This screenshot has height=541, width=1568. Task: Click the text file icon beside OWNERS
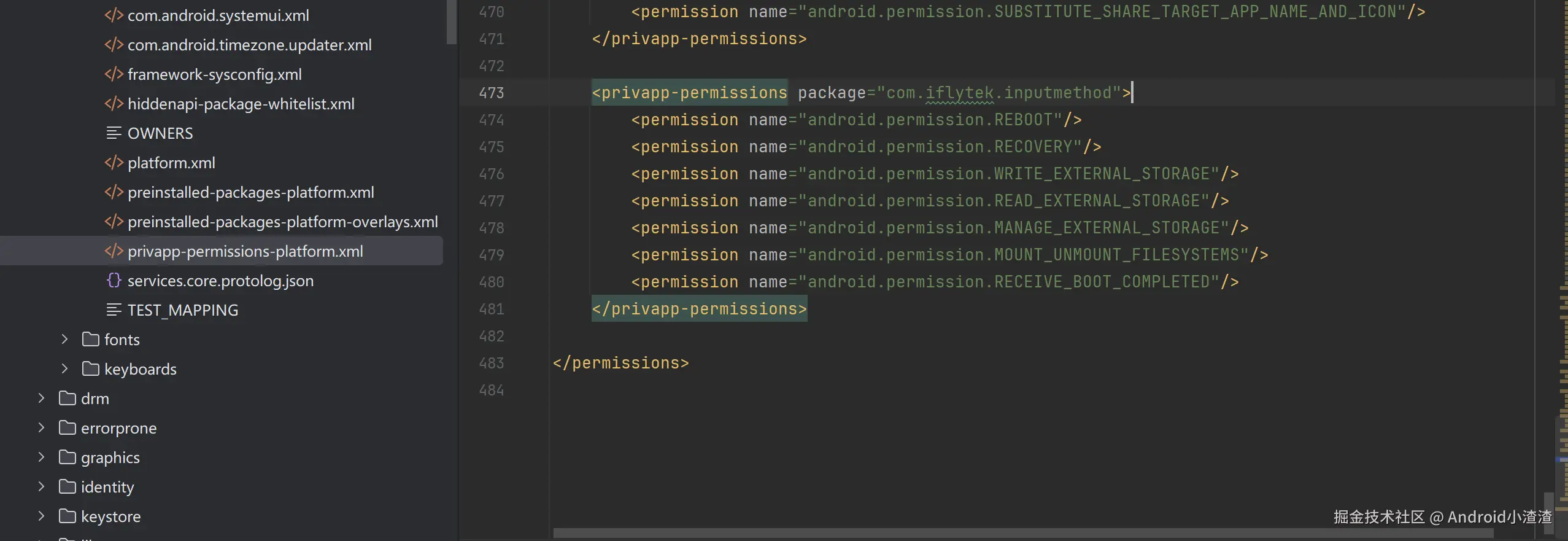click(114, 133)
